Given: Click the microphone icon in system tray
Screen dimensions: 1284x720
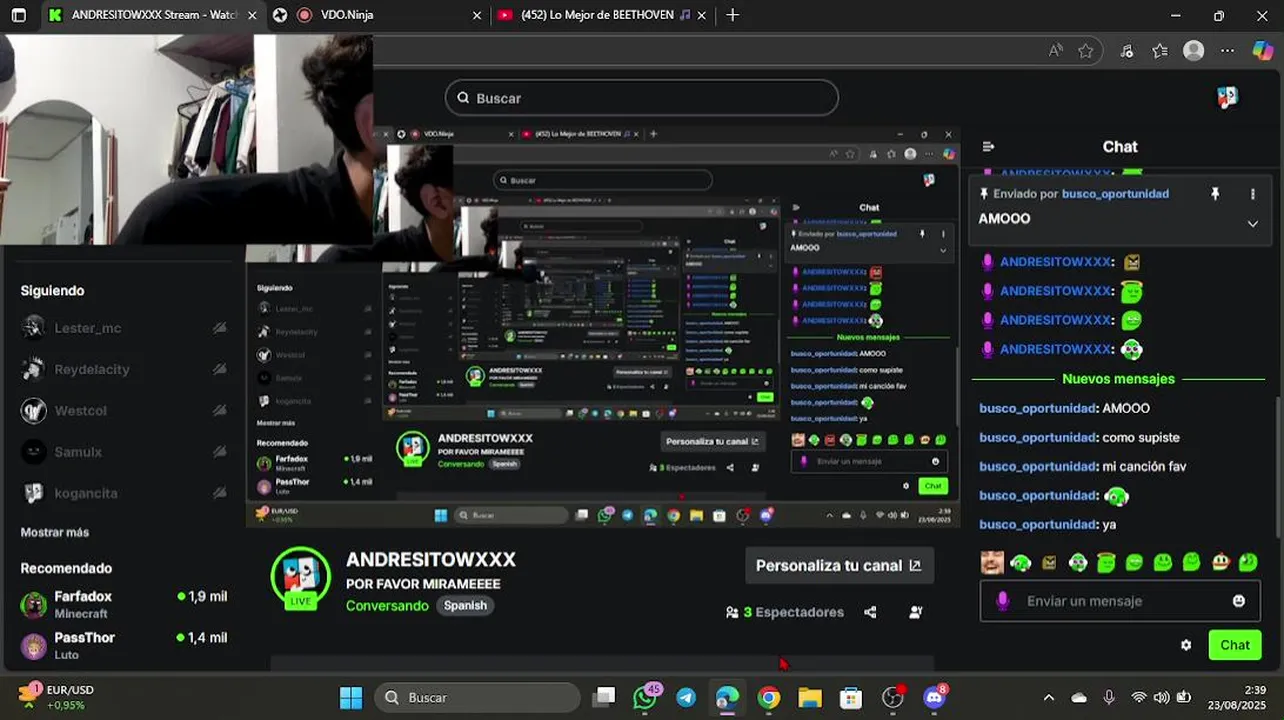Looking at the screenshot, I should [x=1109, y=697].
